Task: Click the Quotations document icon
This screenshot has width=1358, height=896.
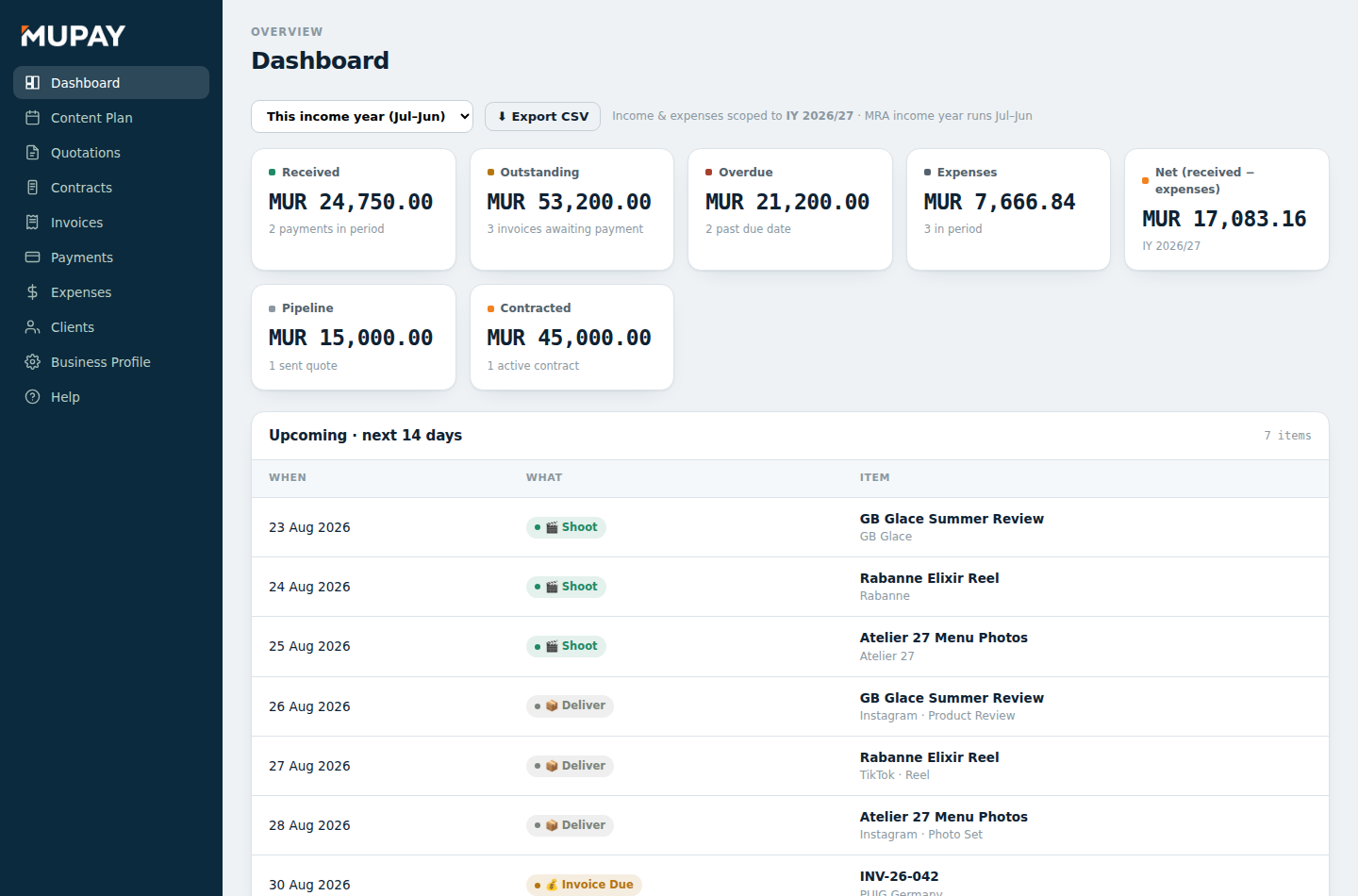Action: click(x=32, y=153)
